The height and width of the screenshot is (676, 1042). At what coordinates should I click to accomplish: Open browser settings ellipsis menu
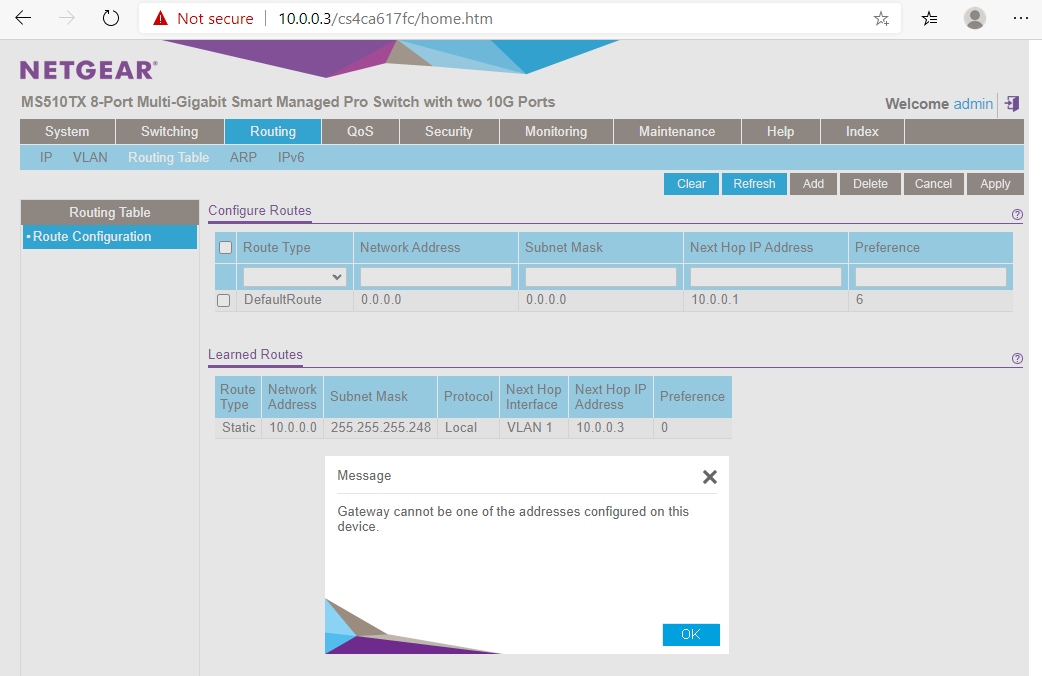pyautogui.click(x=1021, y=18)
